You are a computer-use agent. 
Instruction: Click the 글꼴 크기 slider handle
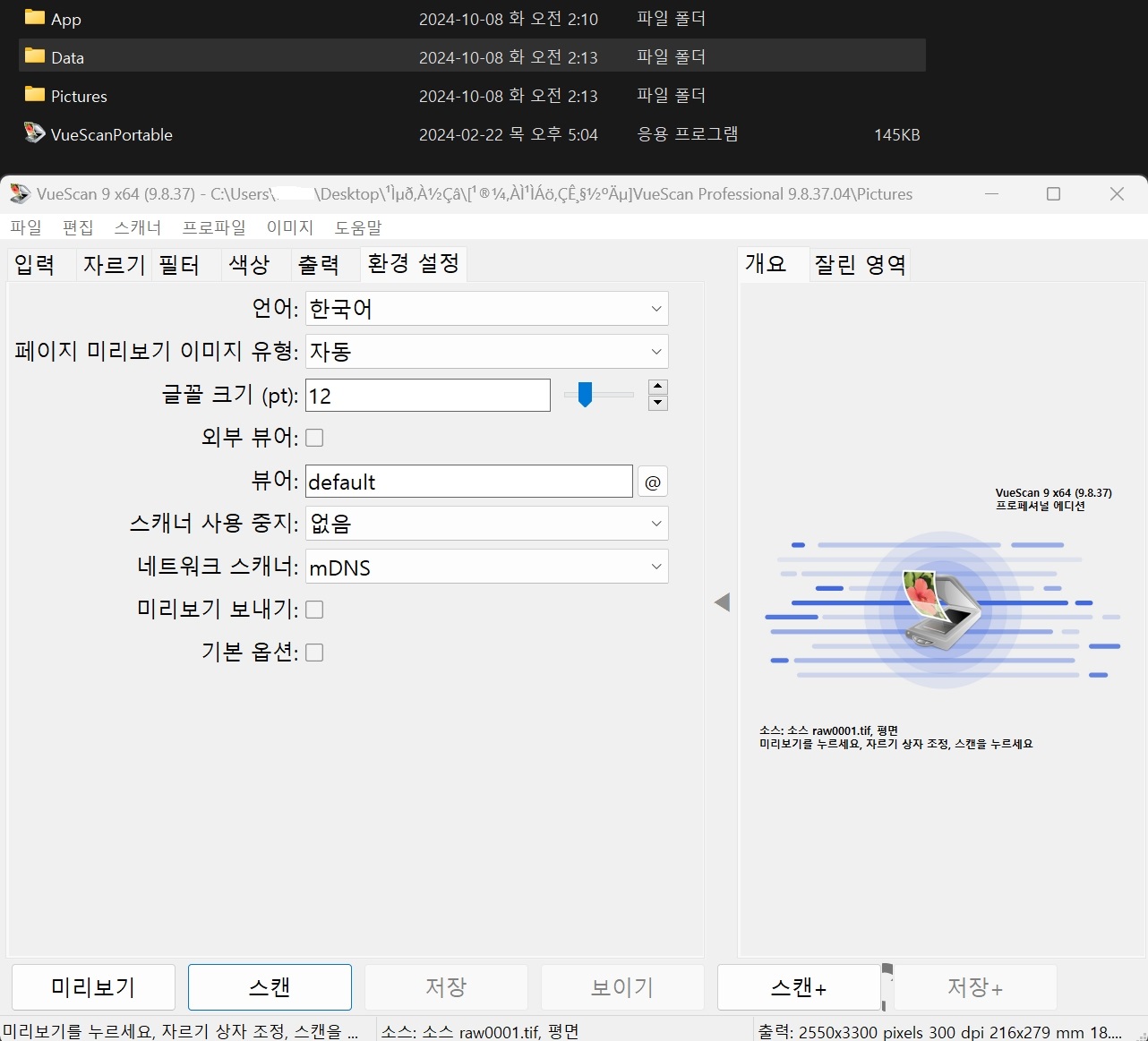click(585, 394)
